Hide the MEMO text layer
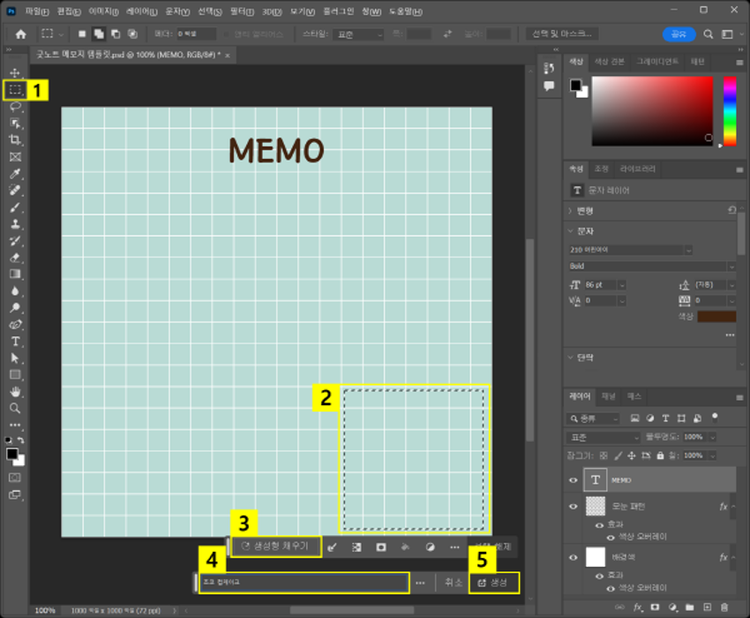 tap(573, 481)
